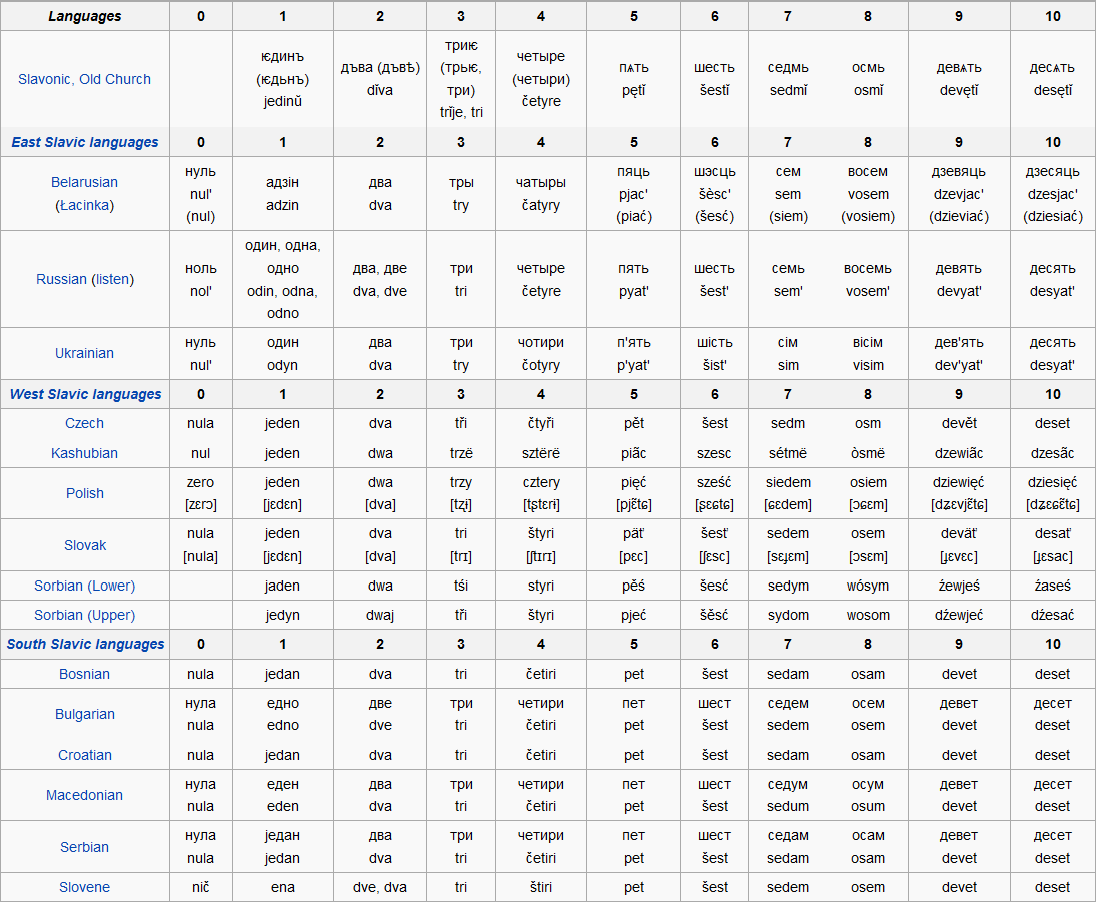Open the Kashubian language article
This screenshot has width=1096, height=902.
coord(84,451)
